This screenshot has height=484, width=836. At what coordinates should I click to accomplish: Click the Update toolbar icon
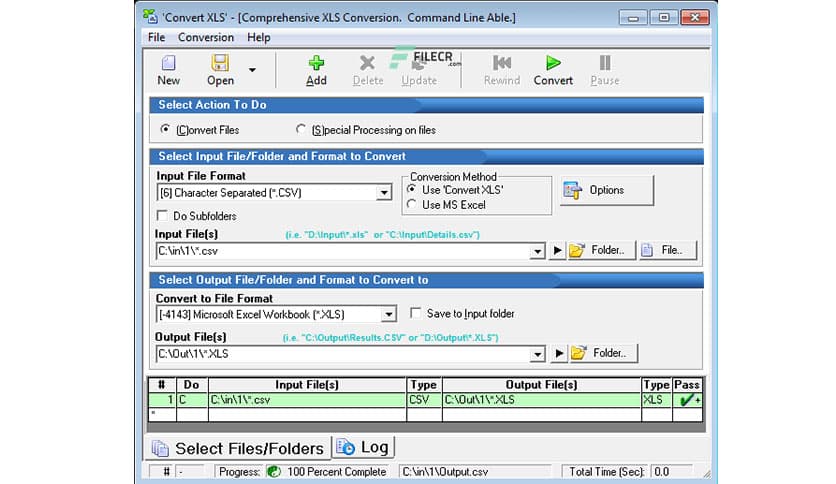tap(419, 65)
